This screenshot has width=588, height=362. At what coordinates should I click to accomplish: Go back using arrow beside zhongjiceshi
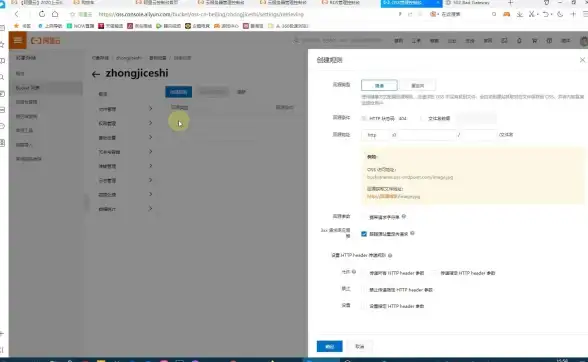(x=96, y=74)
